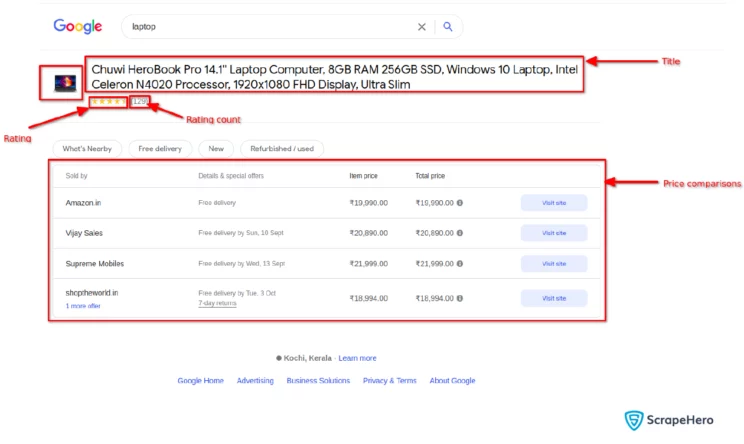Click Free delivery by Tue, 3 Oct text
Screen dimensions: 744x444
click(x=237, y=293)
